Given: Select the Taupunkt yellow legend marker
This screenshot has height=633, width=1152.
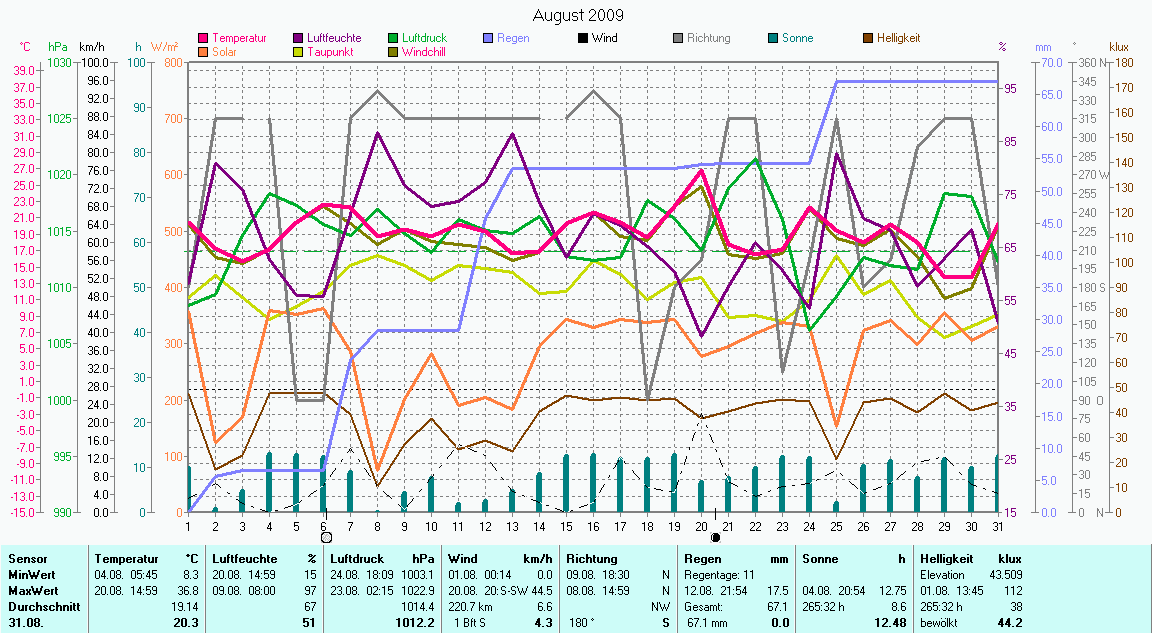Looking at the screenshot, I should pyautogui.click(x=299, y=51).
